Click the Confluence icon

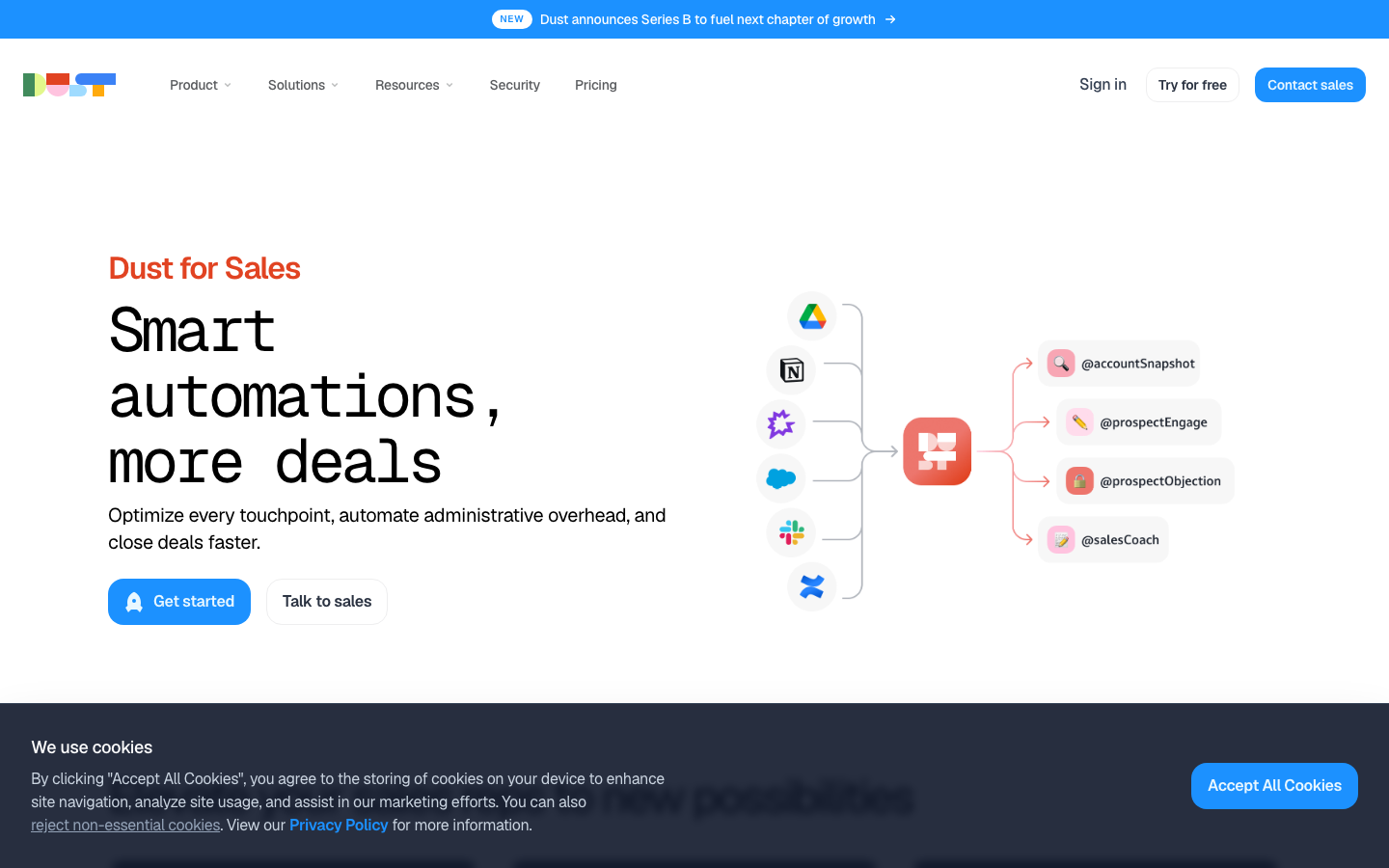tap(812, 586)
